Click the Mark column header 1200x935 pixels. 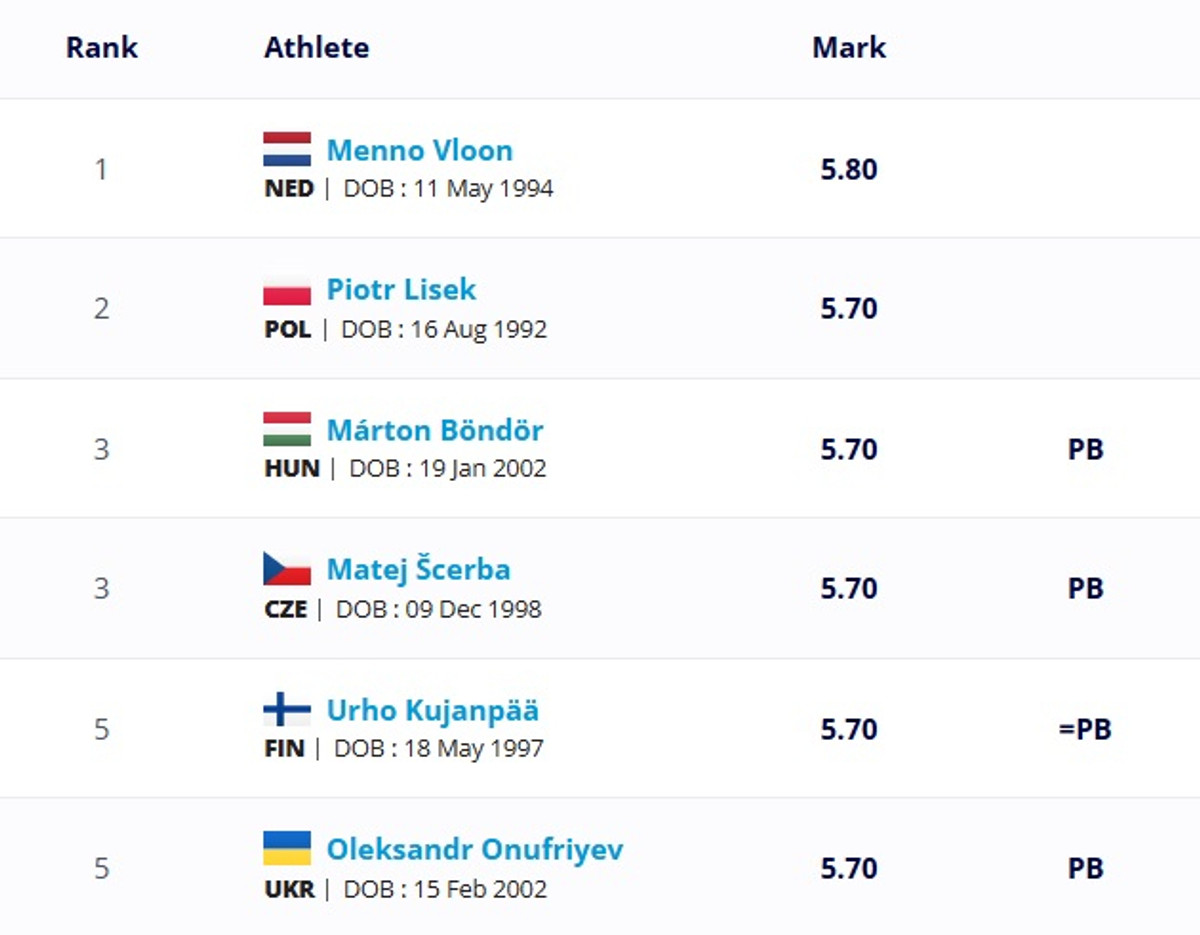[849, 47]
